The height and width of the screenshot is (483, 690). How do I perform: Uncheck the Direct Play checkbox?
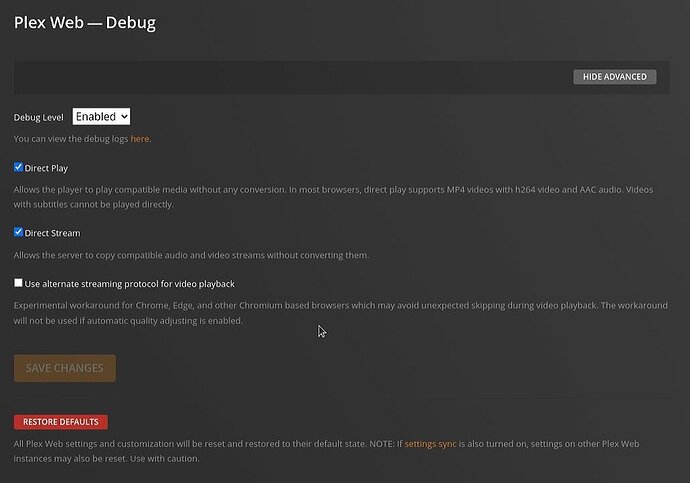[x=18, y=167]
